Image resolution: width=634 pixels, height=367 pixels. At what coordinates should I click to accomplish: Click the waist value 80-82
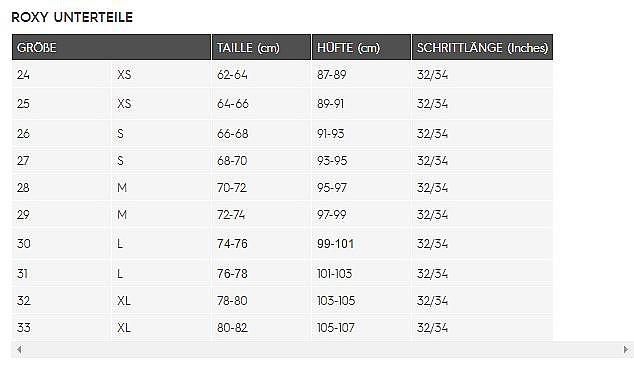click(x=232, y=328)
